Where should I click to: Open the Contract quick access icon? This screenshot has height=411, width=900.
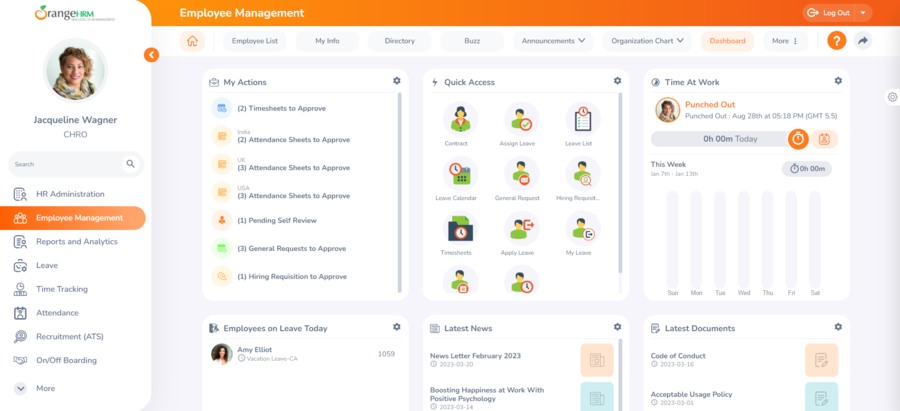point(460,120)
